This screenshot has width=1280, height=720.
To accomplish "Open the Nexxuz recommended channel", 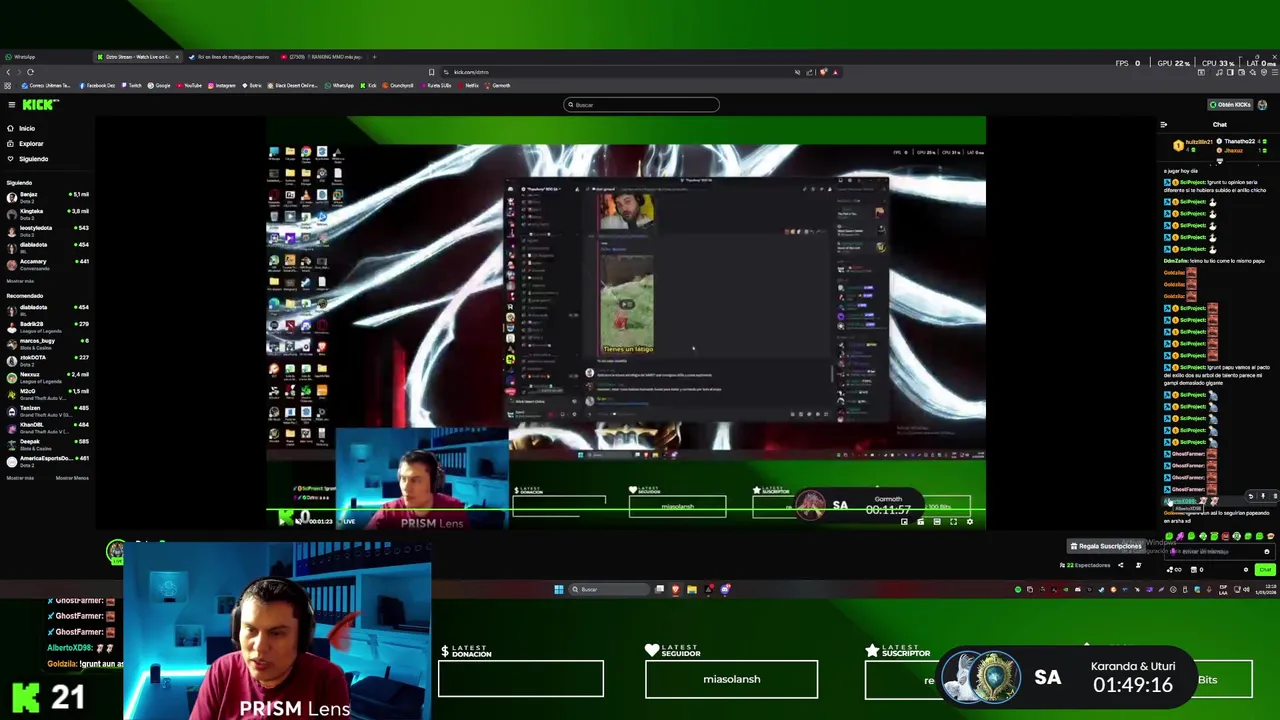I will pyautogui.click(x=48, y=376).
